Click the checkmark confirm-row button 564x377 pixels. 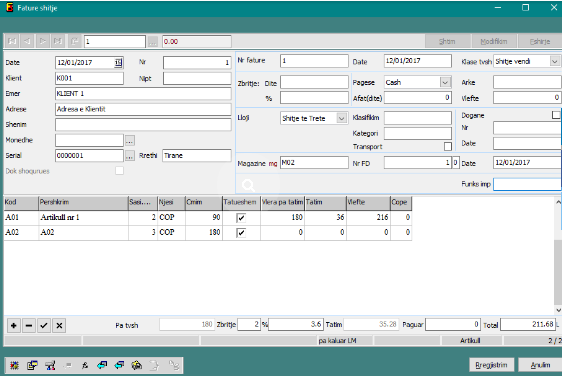[44, 326]
